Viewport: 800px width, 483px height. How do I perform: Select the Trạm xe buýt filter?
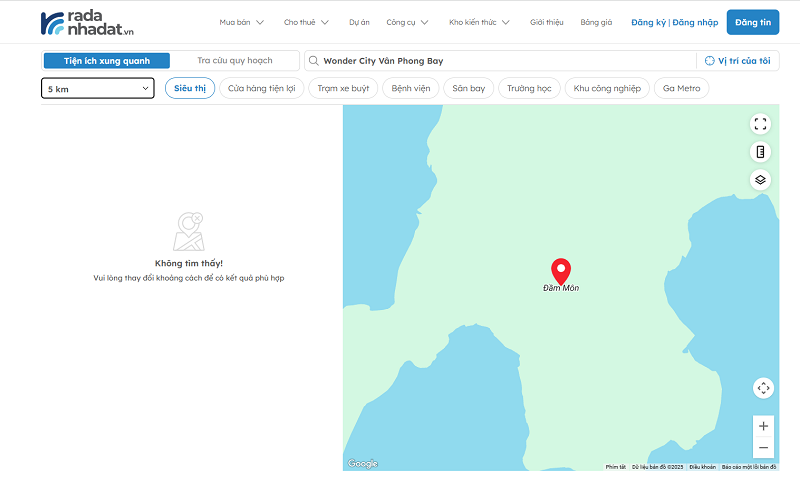coord(343,88)
